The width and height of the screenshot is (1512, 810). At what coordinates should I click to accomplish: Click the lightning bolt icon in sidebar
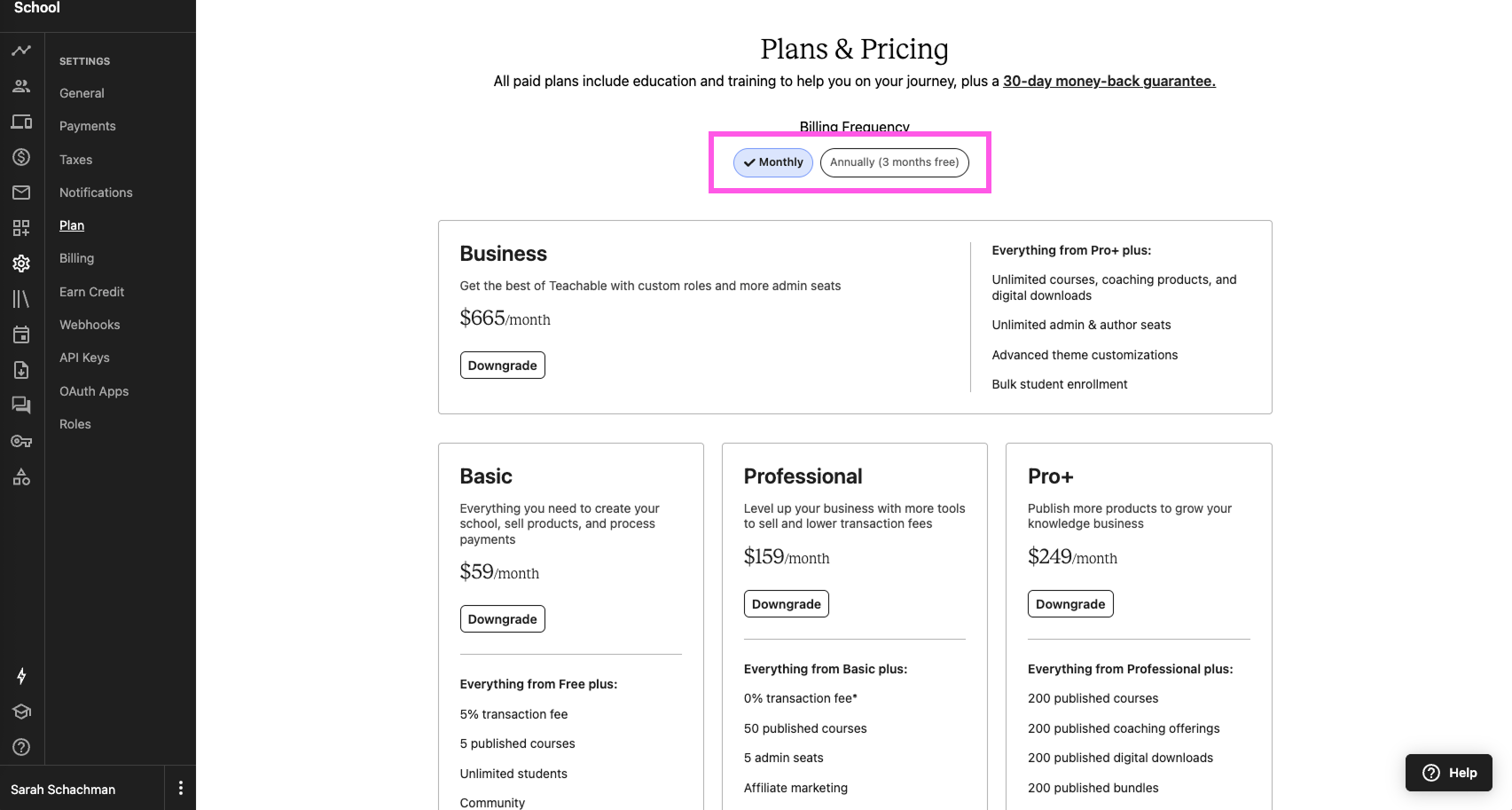(x=21, y=676)
